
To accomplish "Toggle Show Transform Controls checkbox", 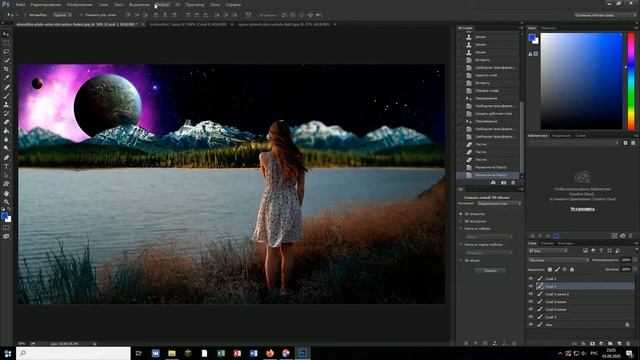I will (81, 15).
